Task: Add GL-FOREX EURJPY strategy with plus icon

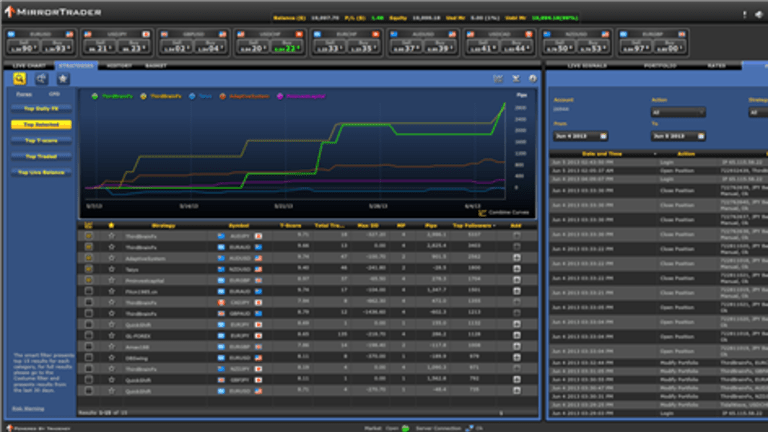Action: (516, 336)
